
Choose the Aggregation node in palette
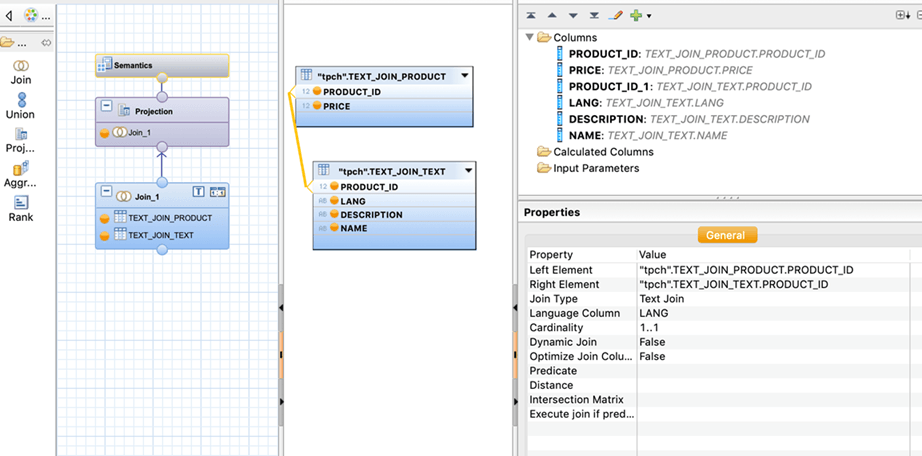[20, 173]
